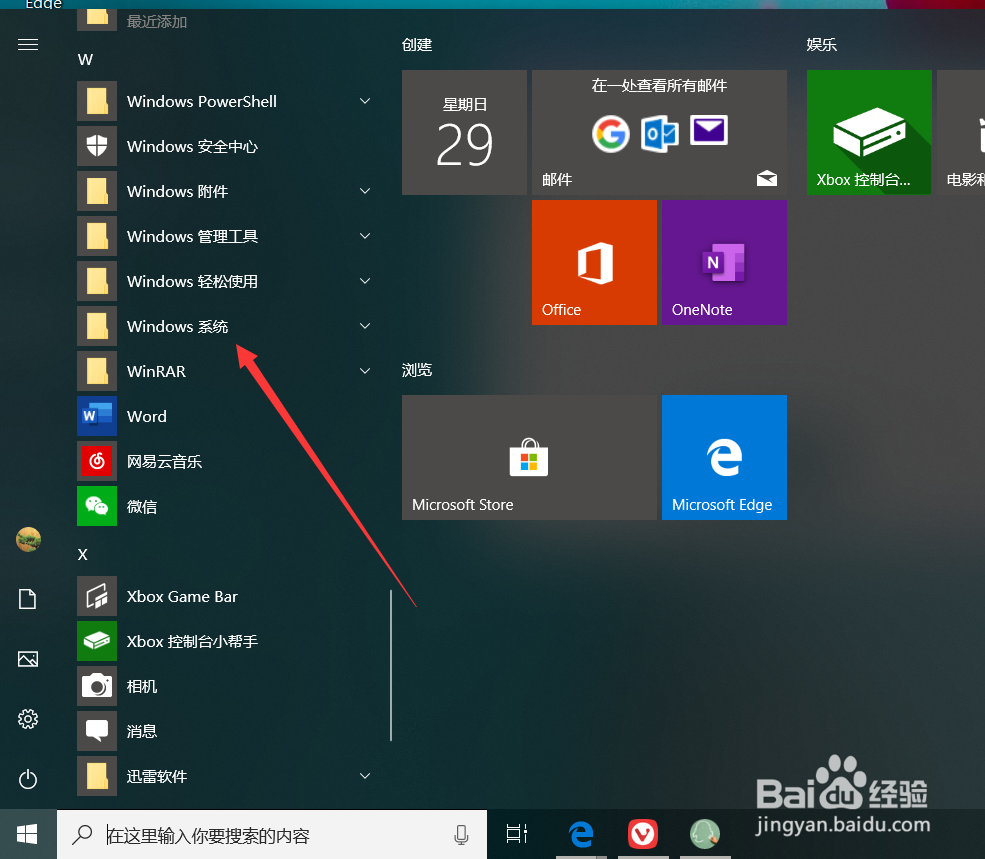Image resolution: width=985 pixels, height=859 pixels.
Task: Open Settings gear in Start sidebar
Action: coord(28,719)
